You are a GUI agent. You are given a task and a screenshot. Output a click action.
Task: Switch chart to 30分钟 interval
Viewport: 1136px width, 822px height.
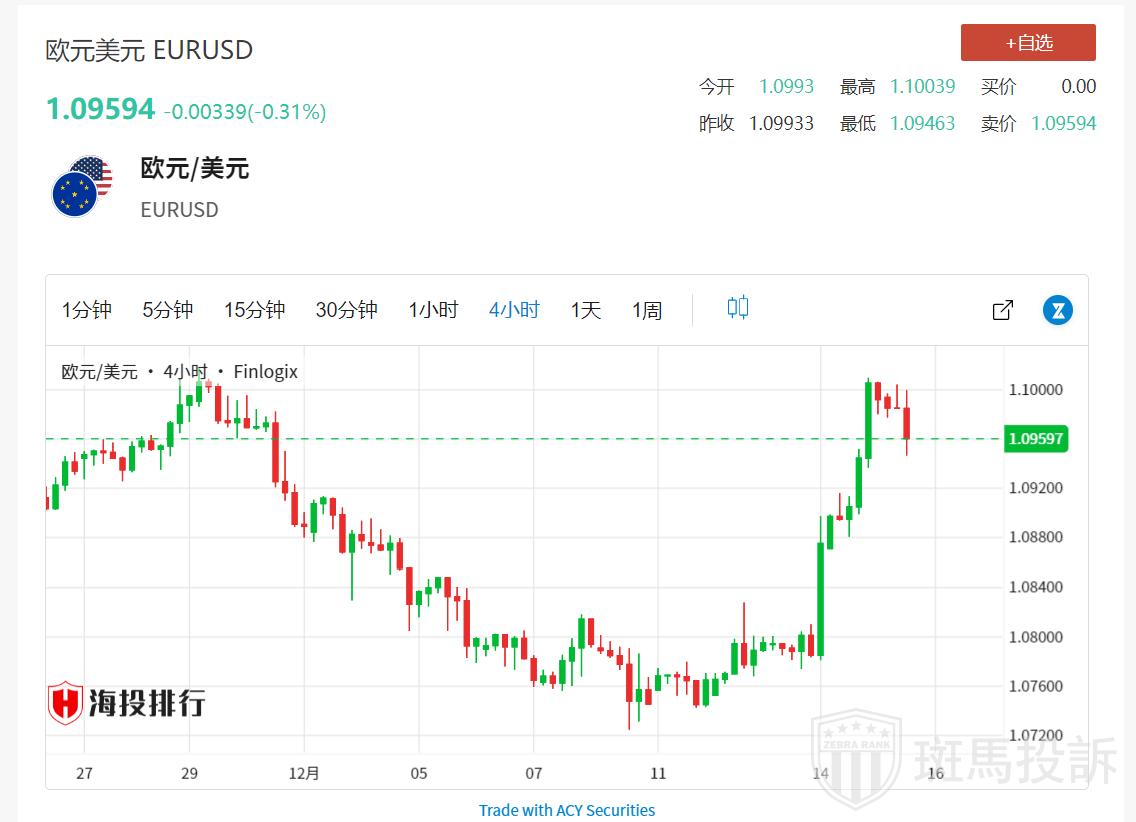click(x=346, y=310)
